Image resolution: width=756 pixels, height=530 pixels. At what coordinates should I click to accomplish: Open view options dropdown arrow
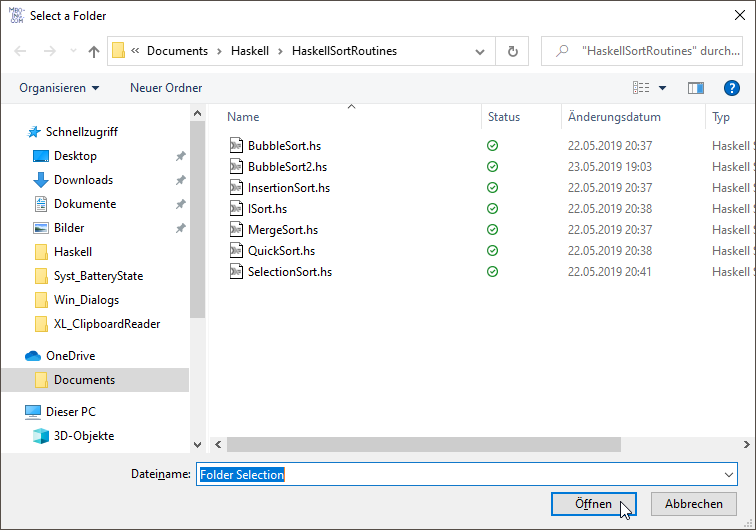pyautogui.click(x=662, y=88)
